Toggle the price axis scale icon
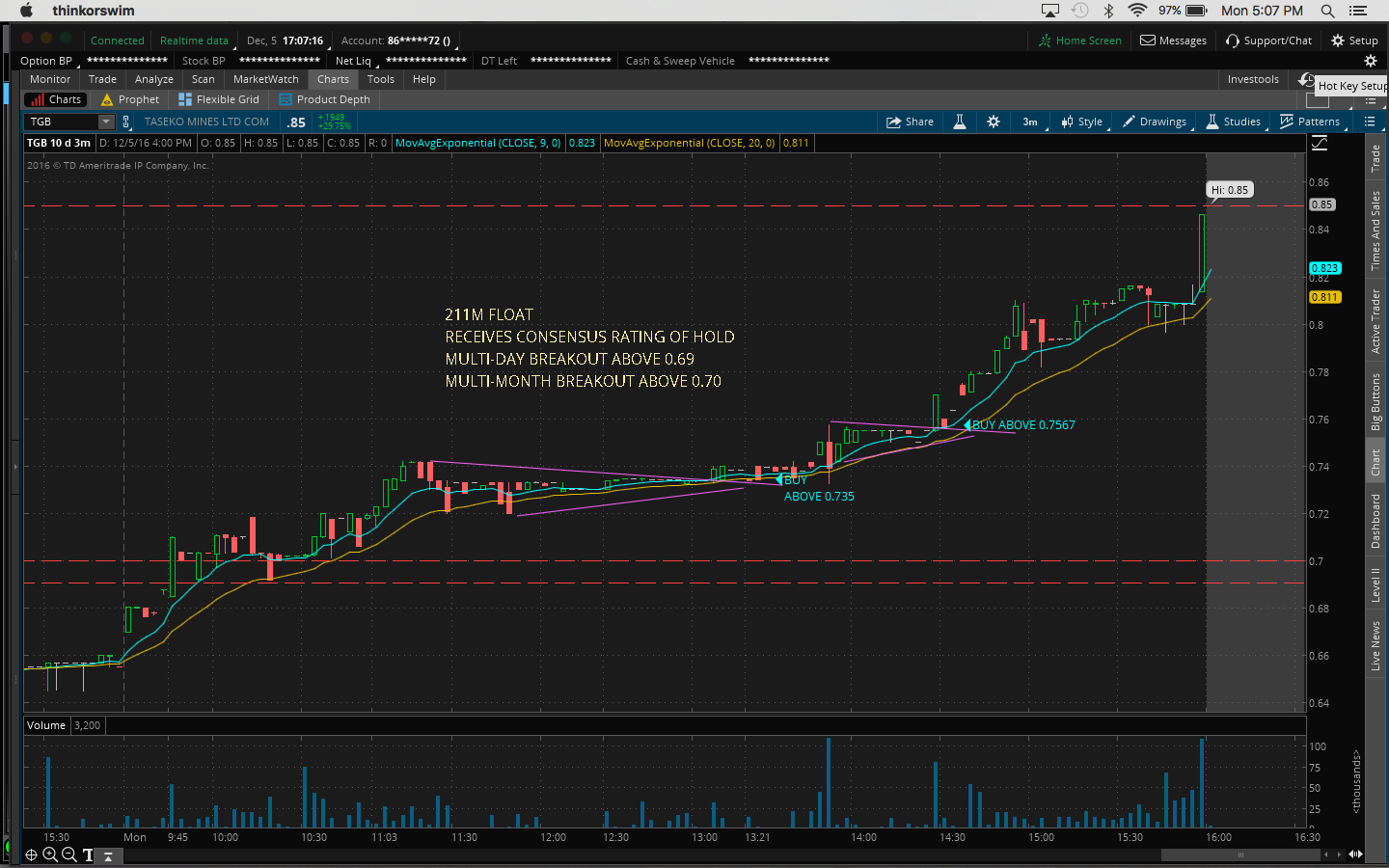The image size is (1389, 868). click(1320, 143)
